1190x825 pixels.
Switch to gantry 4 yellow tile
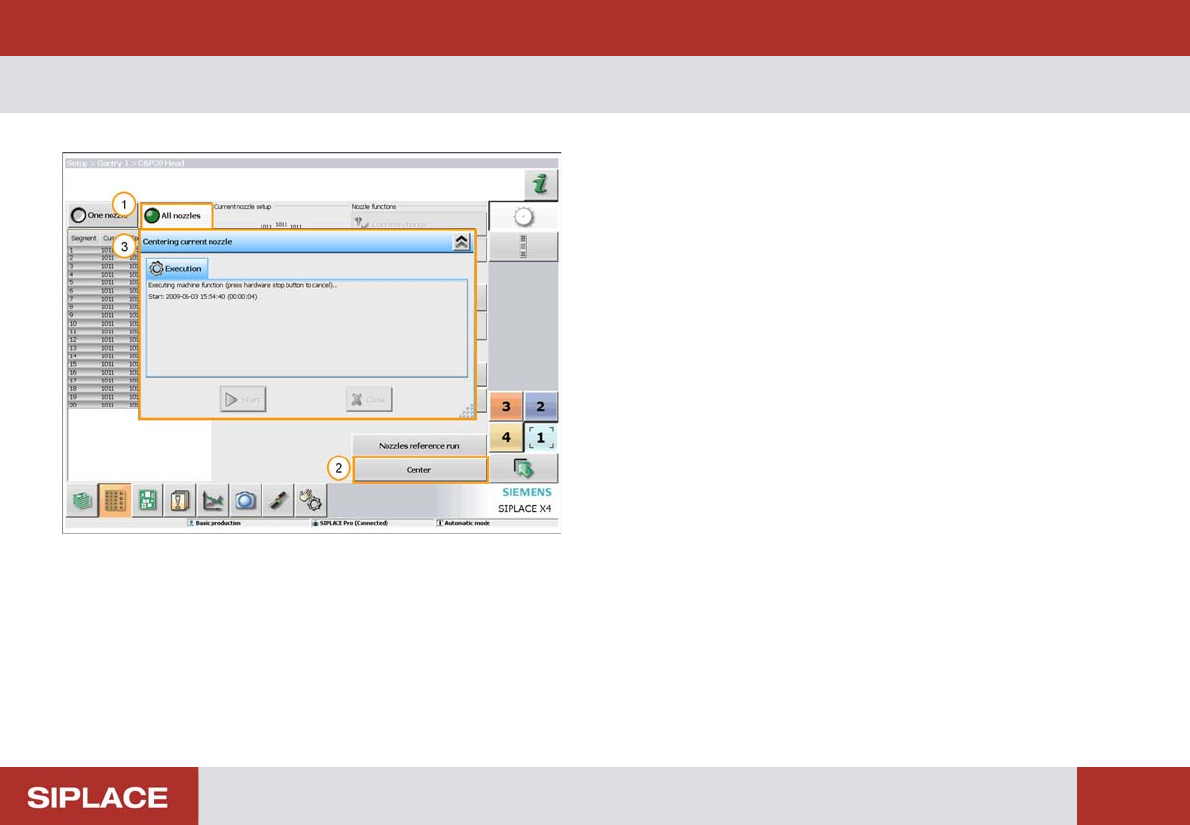click(x=506, y=438)
